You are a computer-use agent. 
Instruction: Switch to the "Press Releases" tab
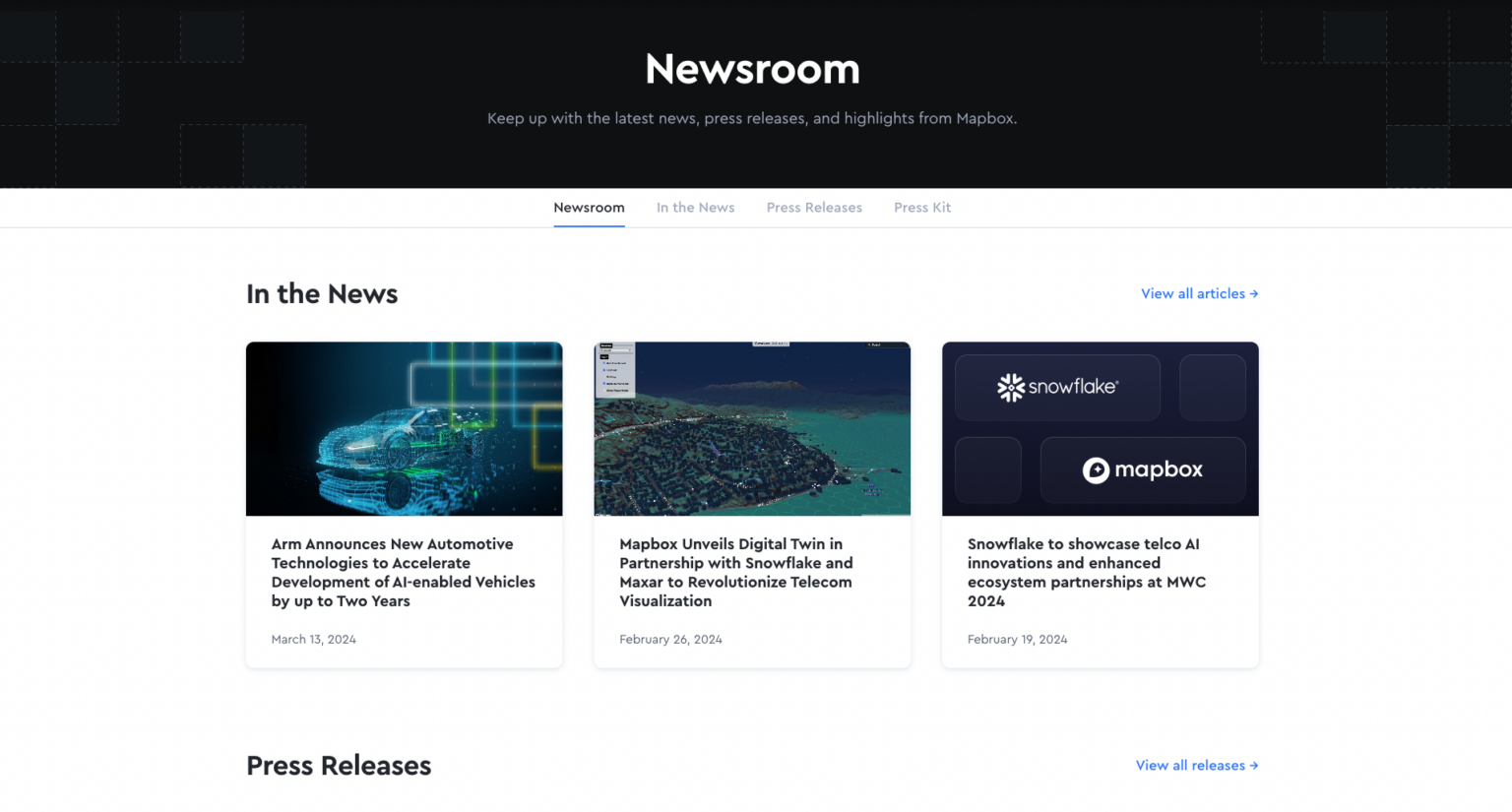pos(814,208)
